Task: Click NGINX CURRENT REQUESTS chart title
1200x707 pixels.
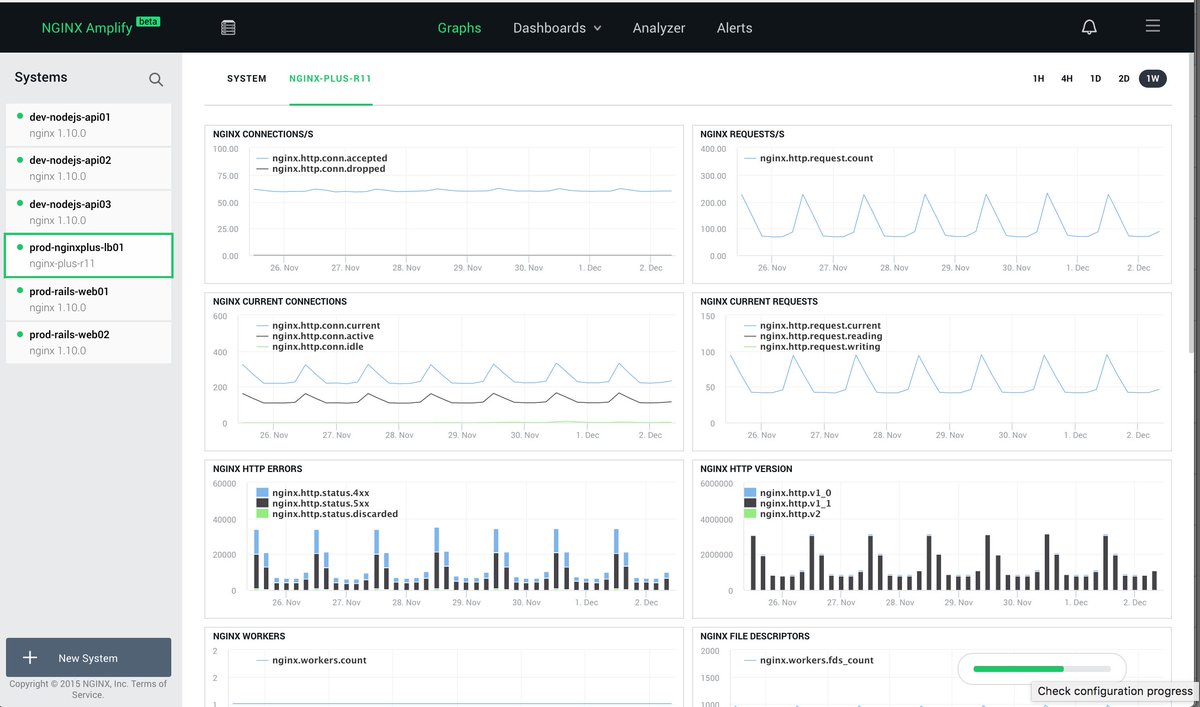Action: [x=759, y=301]
